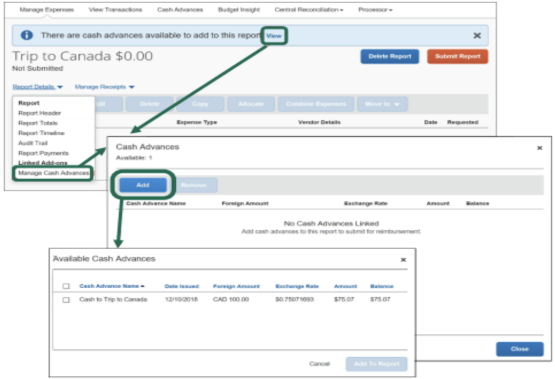Expand the Central Reconciliation menu
The width and height of the screenshot is (555, 379).
pos(309,10)
